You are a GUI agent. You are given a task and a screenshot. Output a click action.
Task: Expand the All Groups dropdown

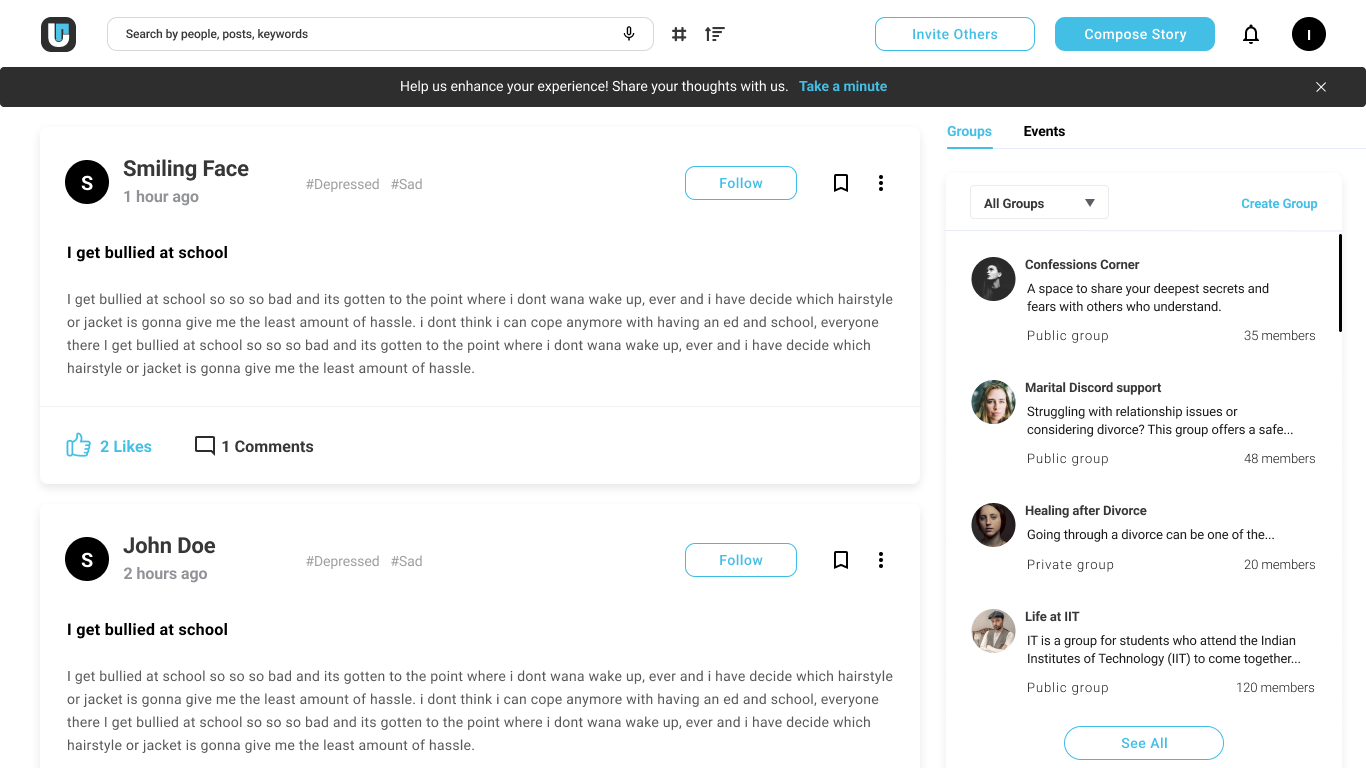point(1039,203)
